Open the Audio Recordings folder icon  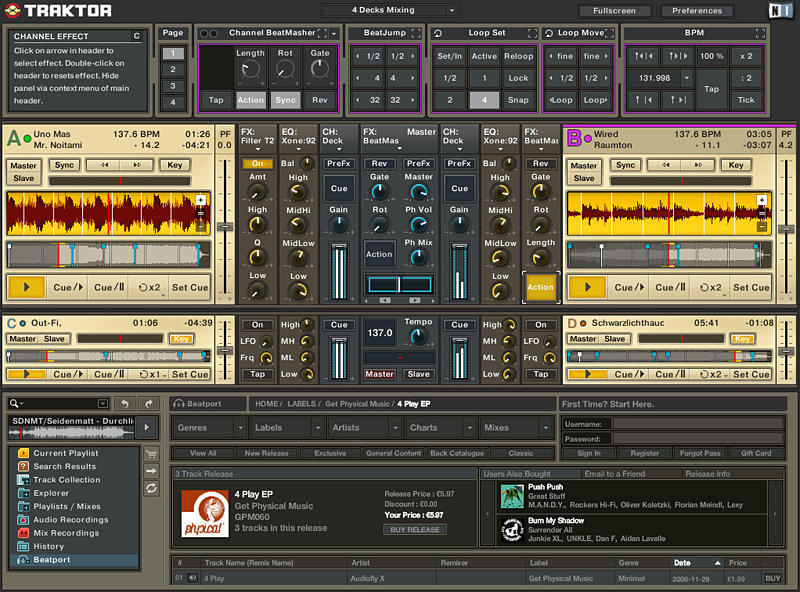tap(22, 520)
